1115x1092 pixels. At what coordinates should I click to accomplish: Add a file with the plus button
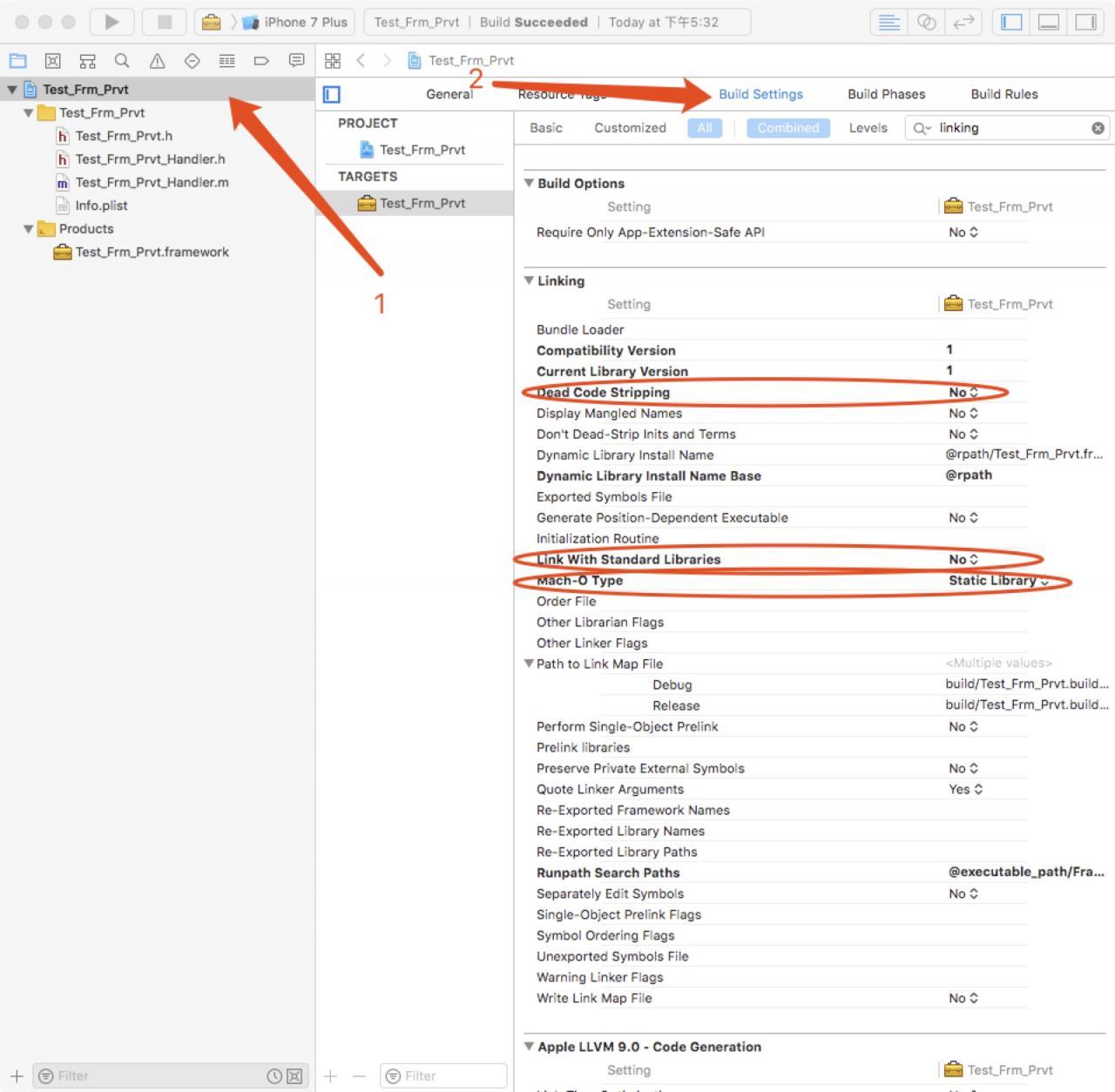pos(17,1076)
